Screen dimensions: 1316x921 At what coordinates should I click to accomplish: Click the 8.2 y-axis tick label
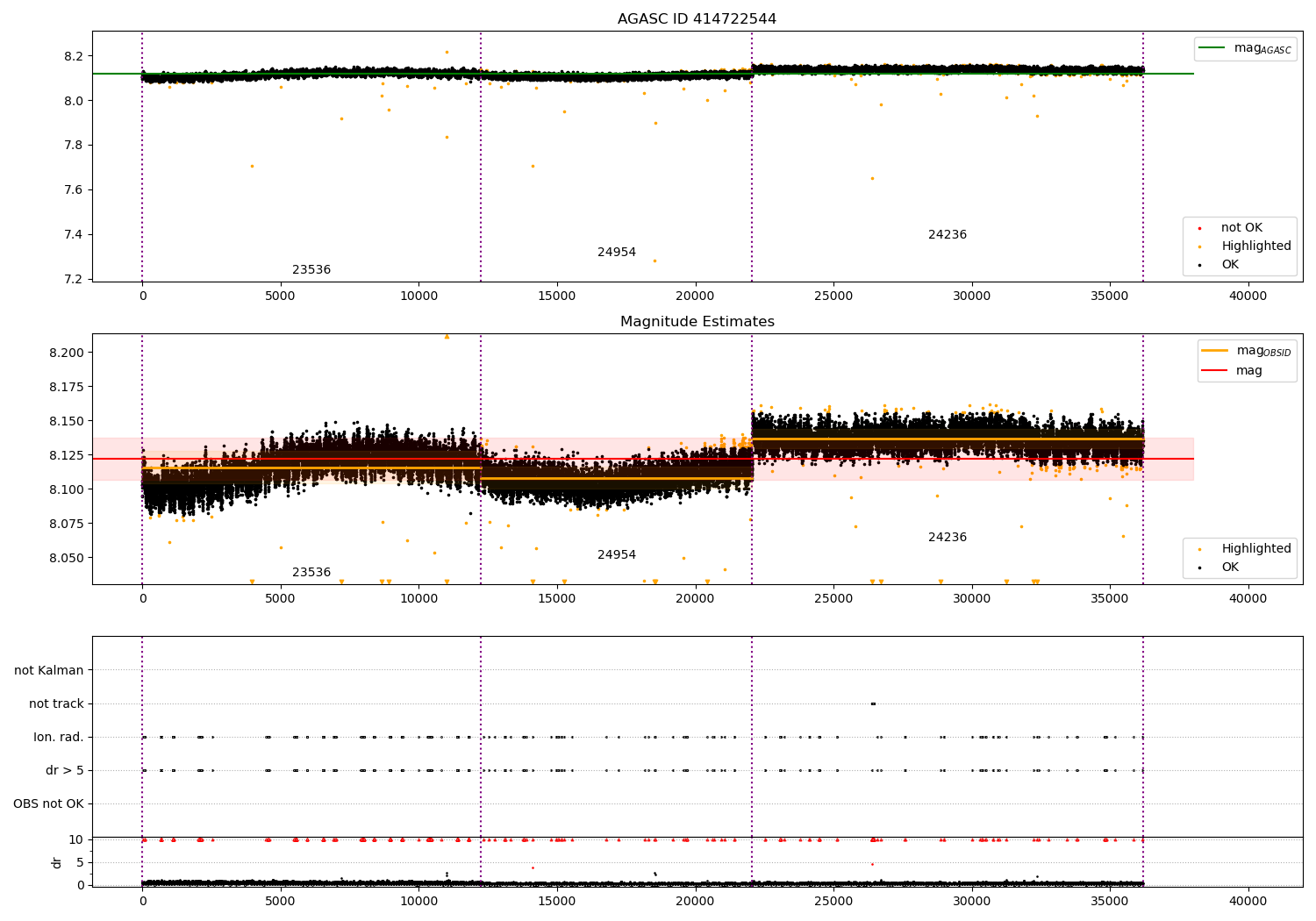tap(74, 57)
